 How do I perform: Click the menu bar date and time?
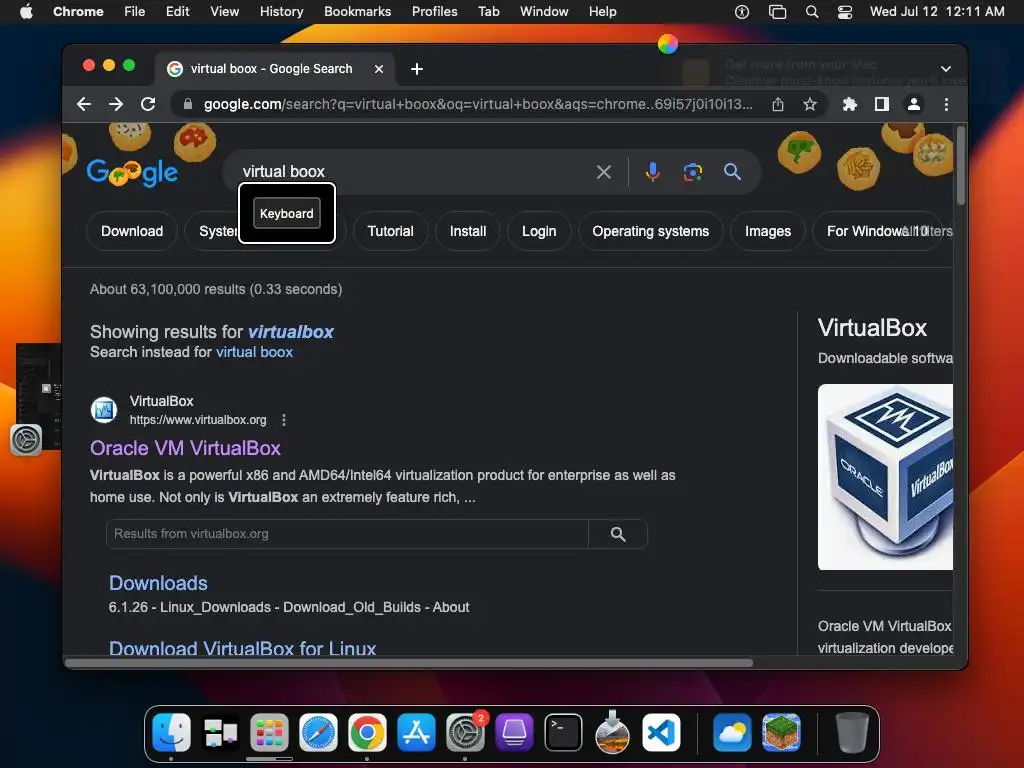[937, 12]
